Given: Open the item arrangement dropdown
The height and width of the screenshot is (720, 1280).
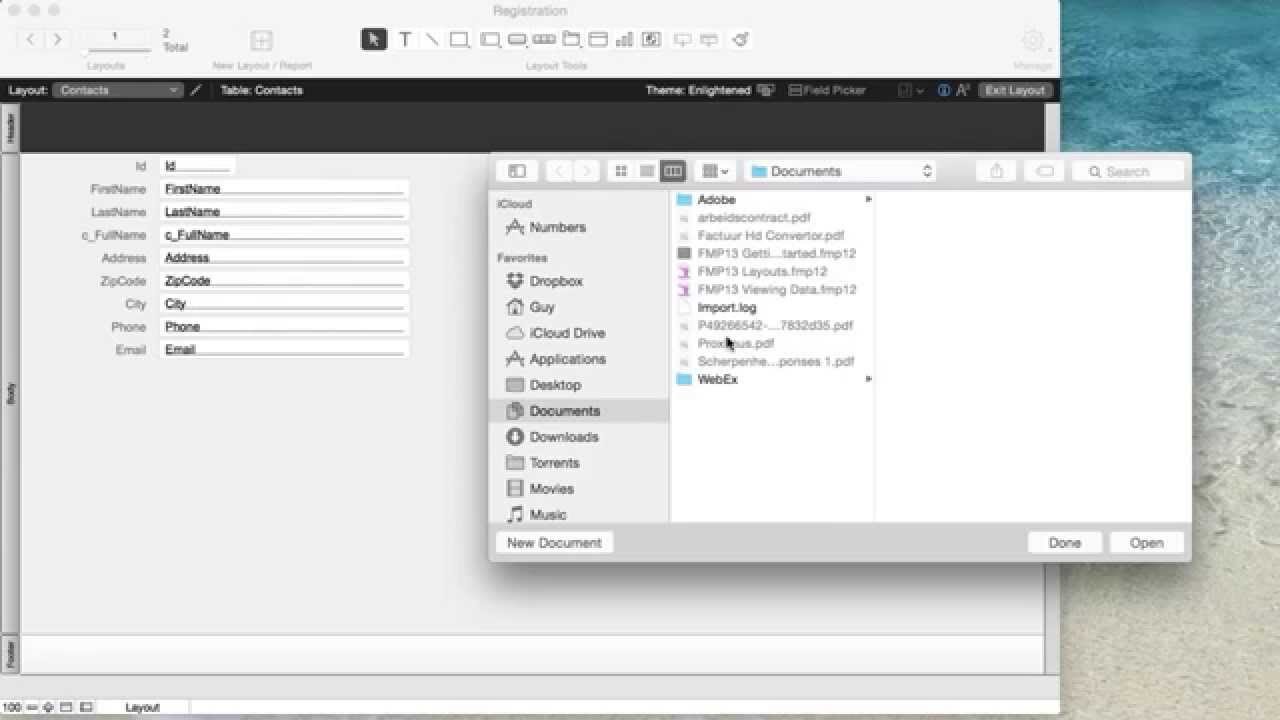Looking at the screenshot, I should pos(715,171).
